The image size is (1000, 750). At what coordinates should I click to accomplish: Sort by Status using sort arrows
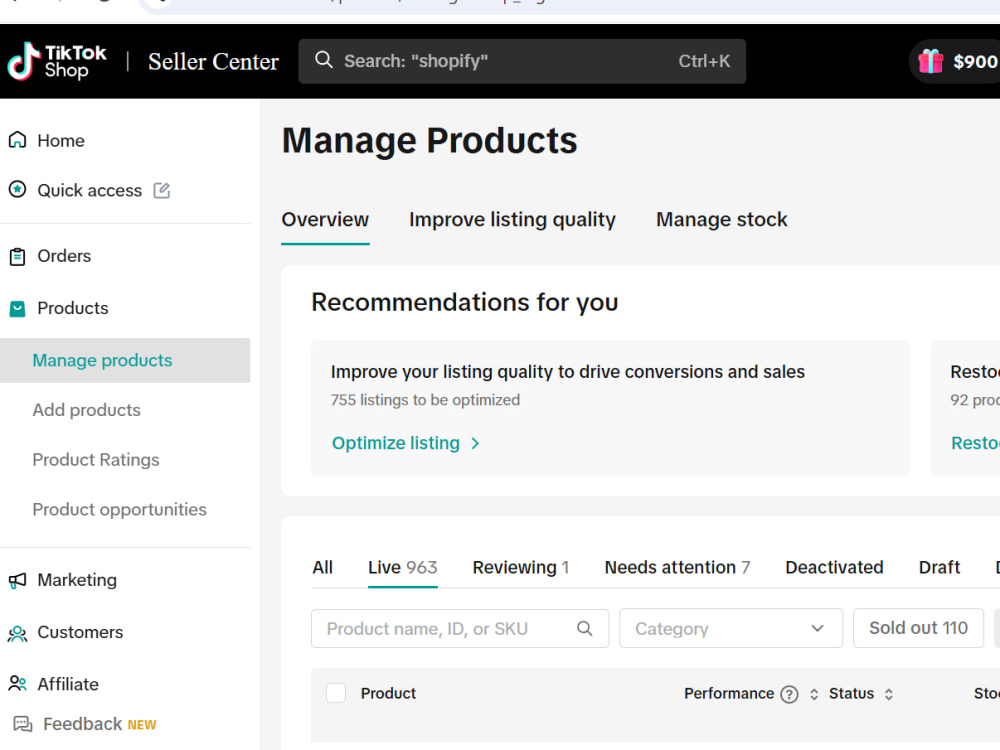pos(889,694)
